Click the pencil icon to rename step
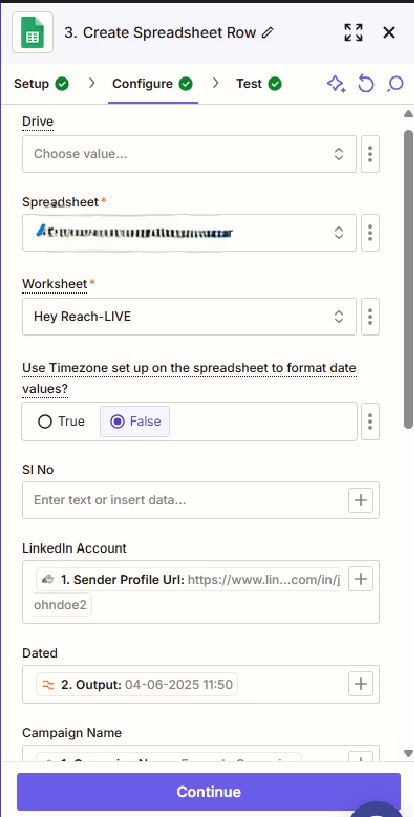The height and width of the screenshot is (817, 414). (268, 33)
